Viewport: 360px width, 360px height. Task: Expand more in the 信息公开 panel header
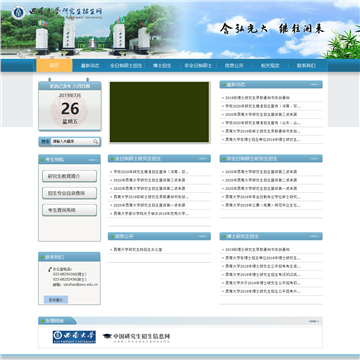[x=203, y=236]
